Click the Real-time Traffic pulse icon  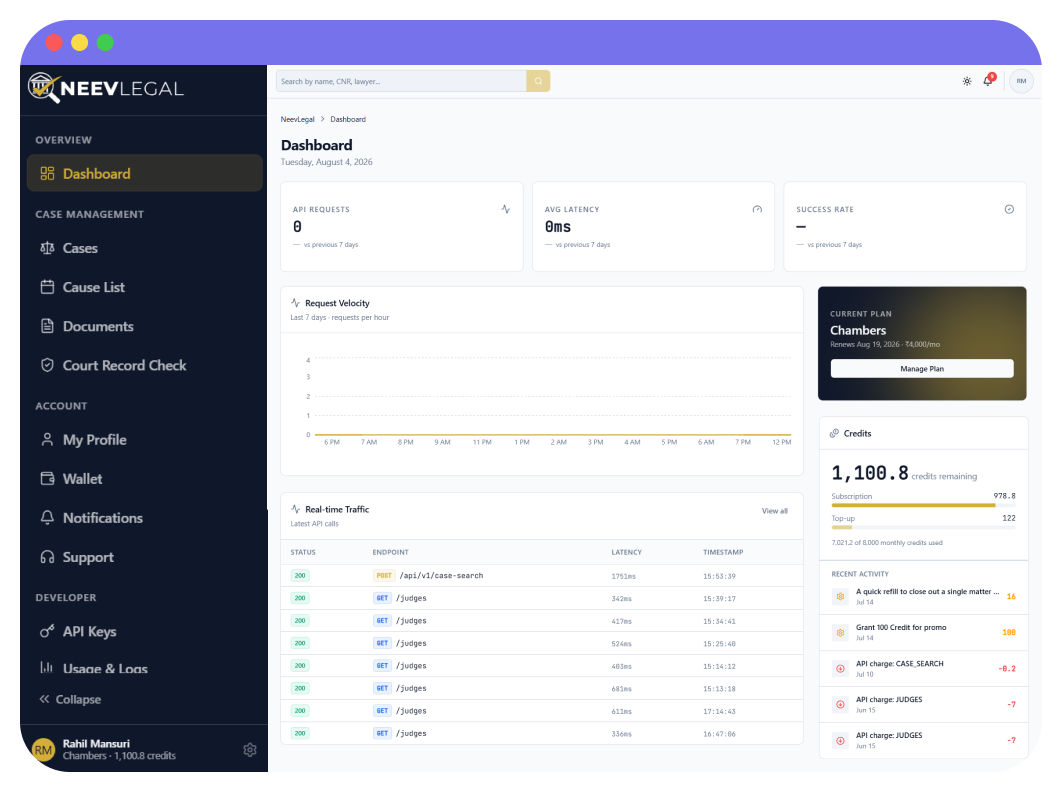(295, 509)
